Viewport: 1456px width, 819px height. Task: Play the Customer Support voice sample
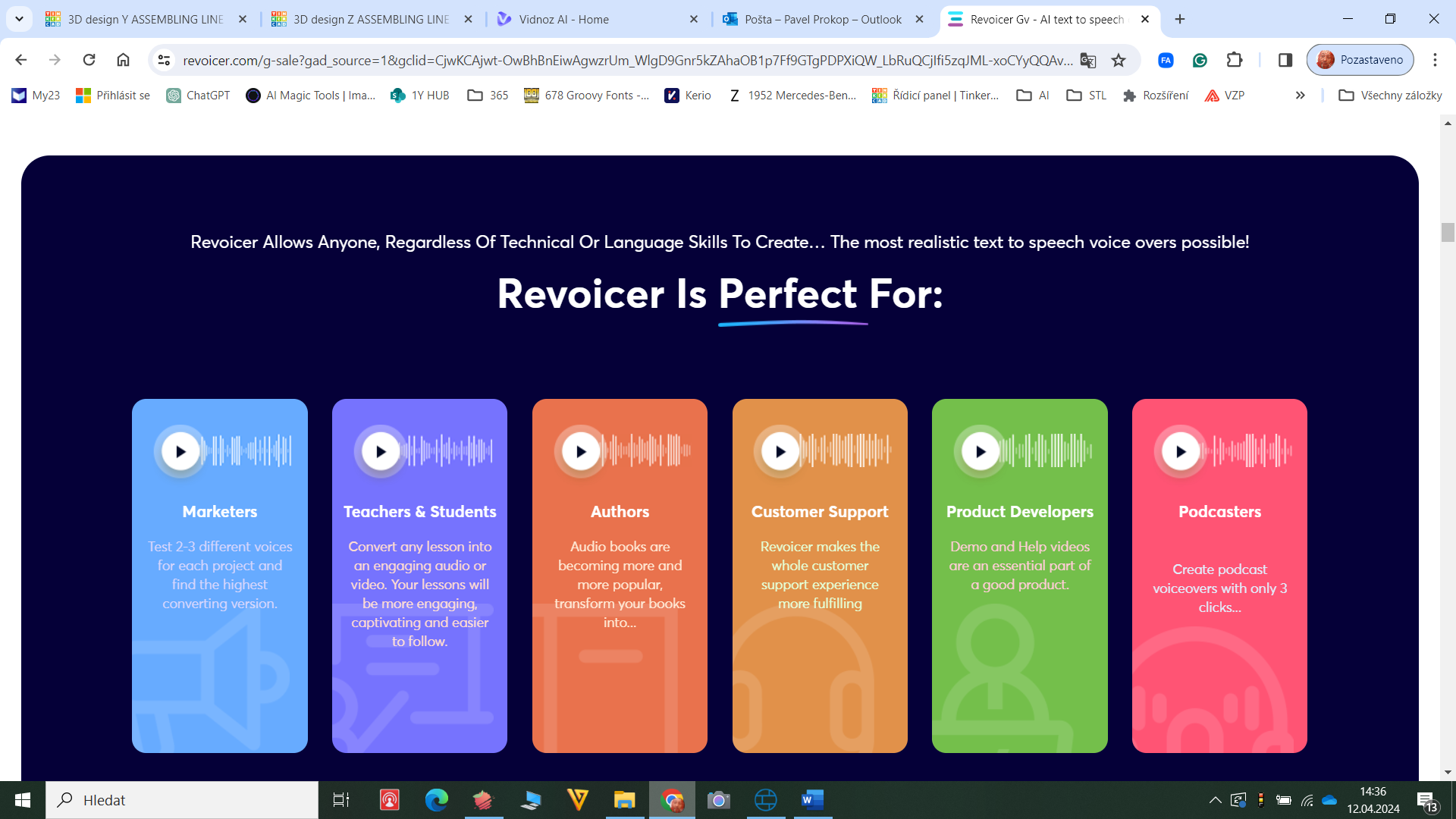click(780, 451)
